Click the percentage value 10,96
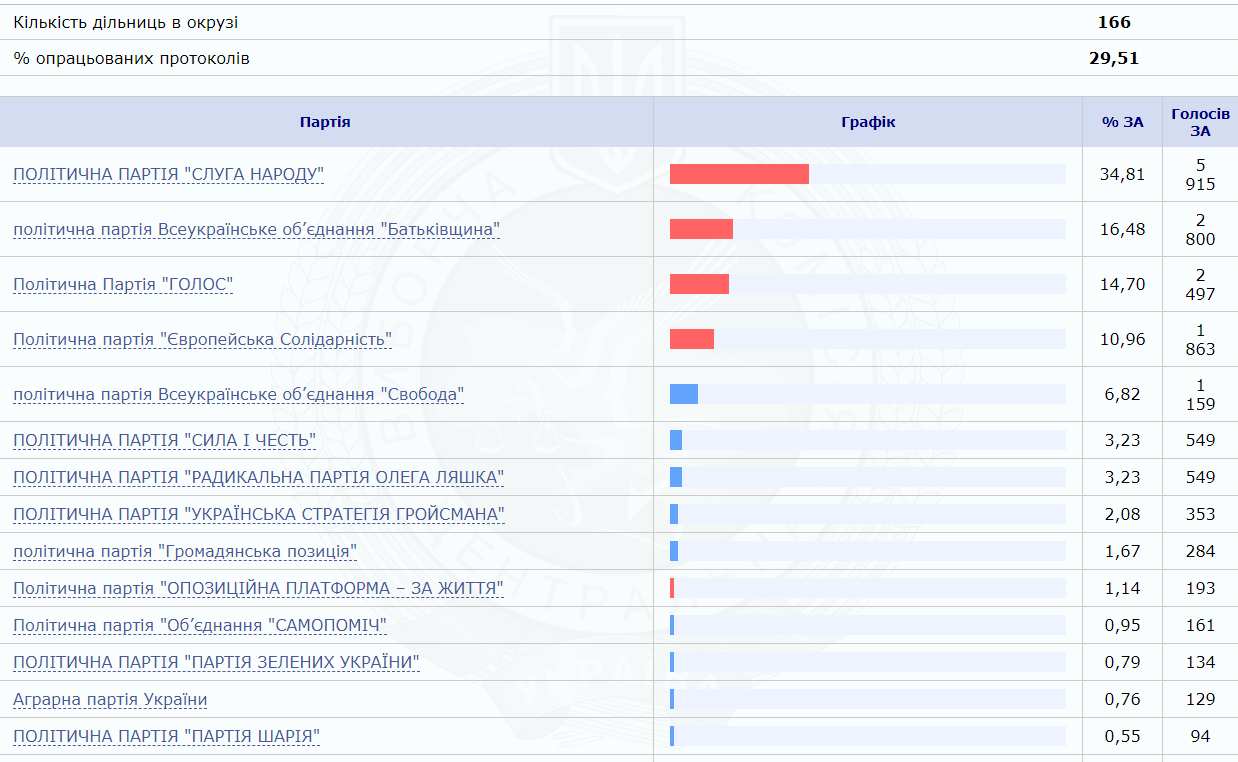The image size is (1238, 762). click(x=1122, y=340)
